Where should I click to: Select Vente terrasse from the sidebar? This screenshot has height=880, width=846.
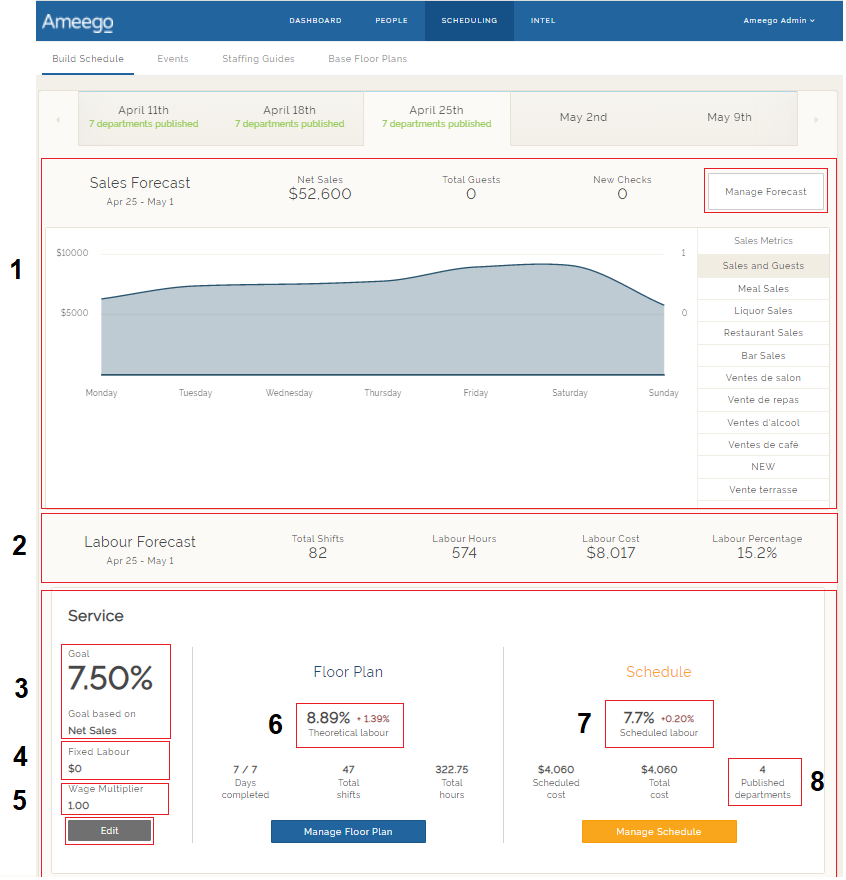tap(763, 489)
